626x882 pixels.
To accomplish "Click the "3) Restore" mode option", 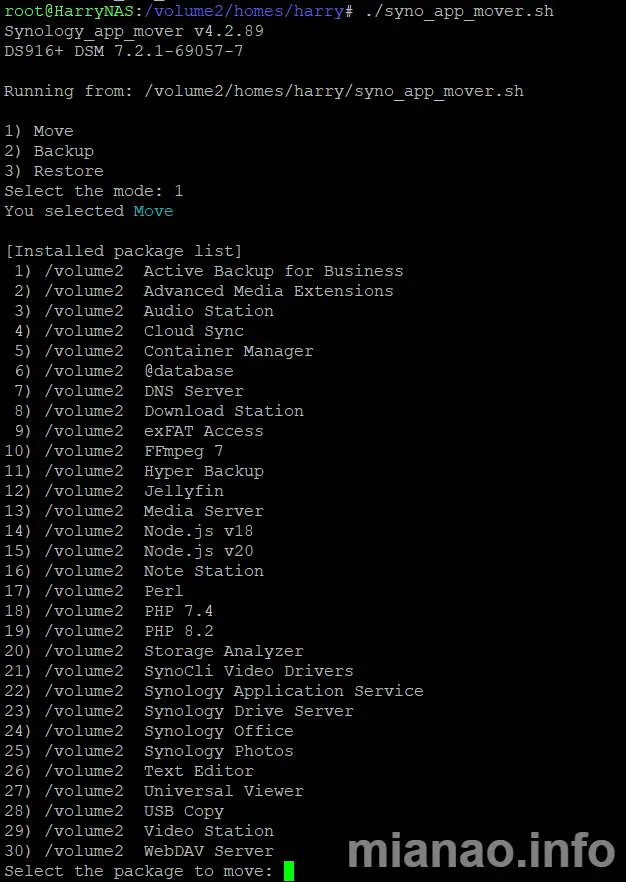I will click(54, 171).
